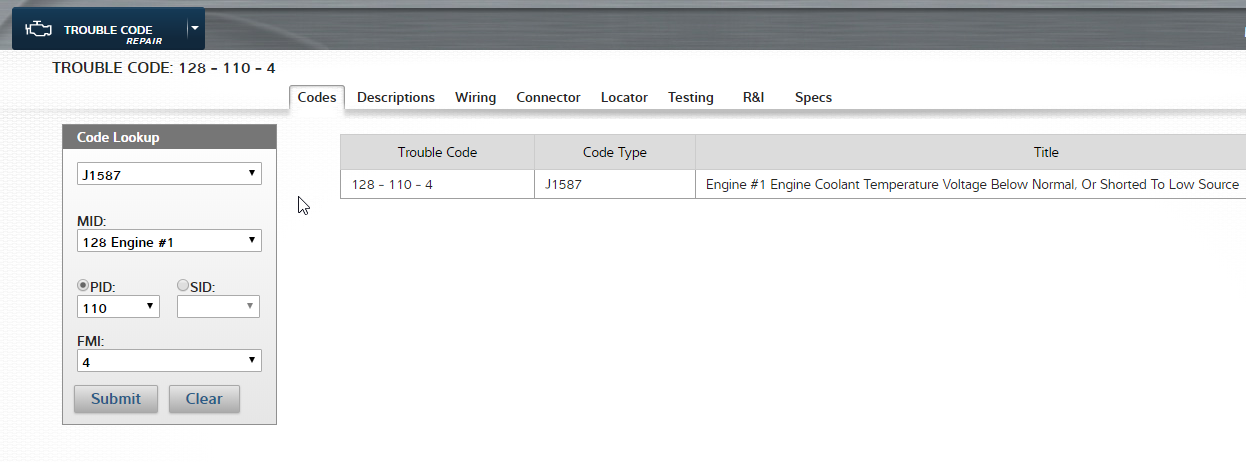The width and height of the screenshot is (1246, 462).
Task: Expand the J1587 protocol dropdown
Action: pyautogui.click(x=169, y=174)
